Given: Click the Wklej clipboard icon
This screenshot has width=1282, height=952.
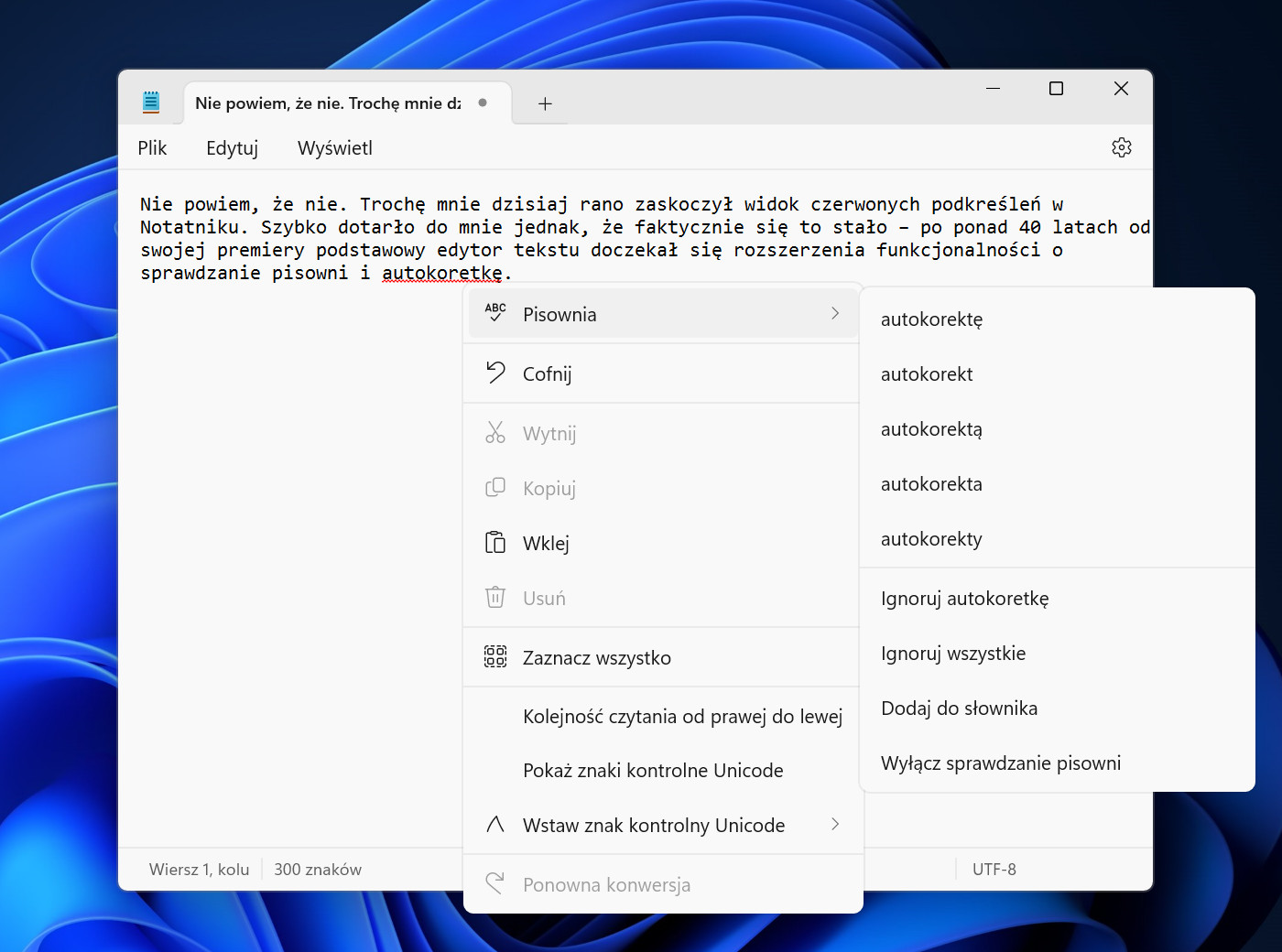Looking at the screenshot, I should coord(495,542).
